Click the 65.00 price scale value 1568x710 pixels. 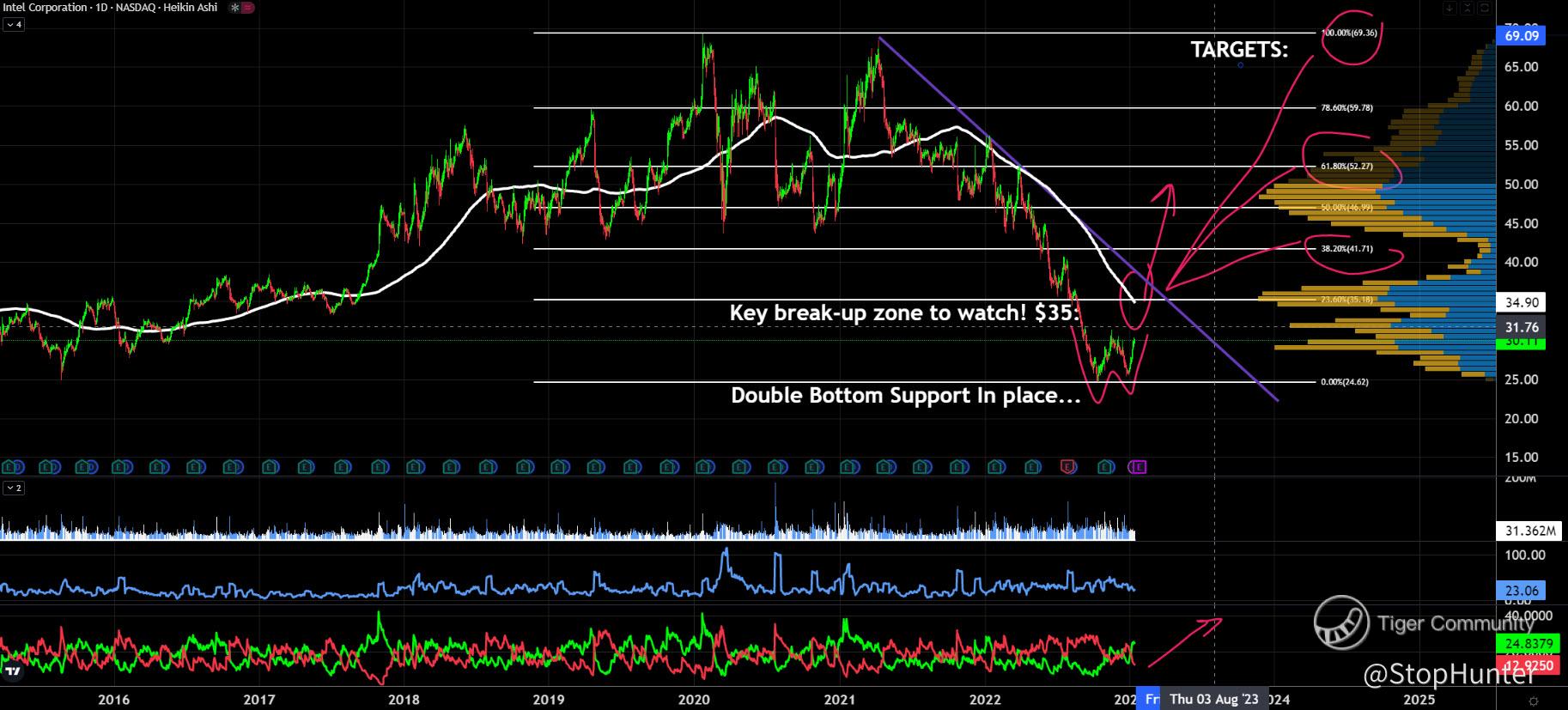(1521, 67)
